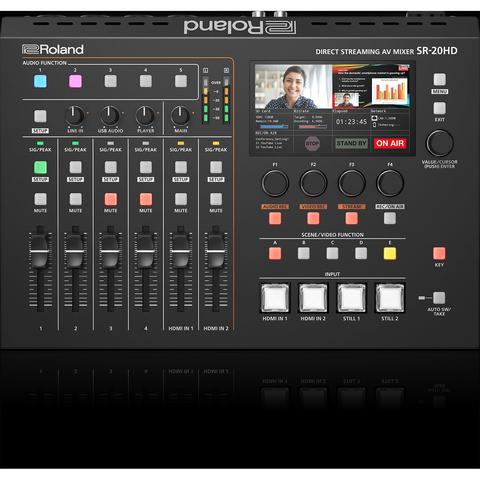Mute channel 2
This screenshot has width=480, height=480.
coord(75,199)
